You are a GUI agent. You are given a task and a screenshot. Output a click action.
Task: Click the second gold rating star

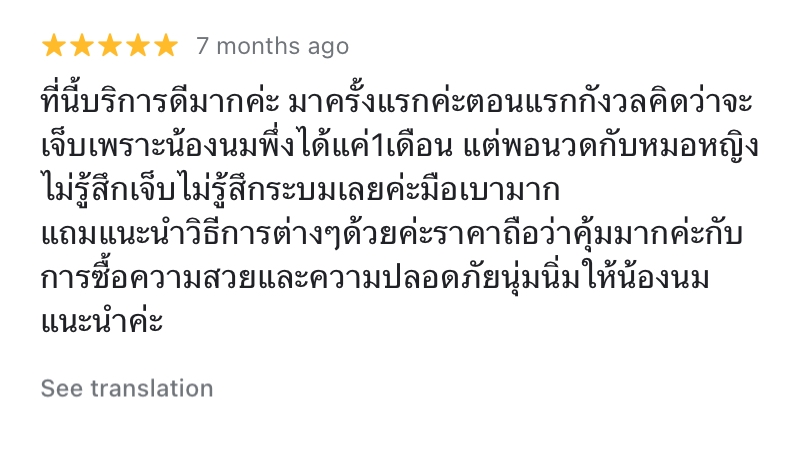(x=82, y=46)
